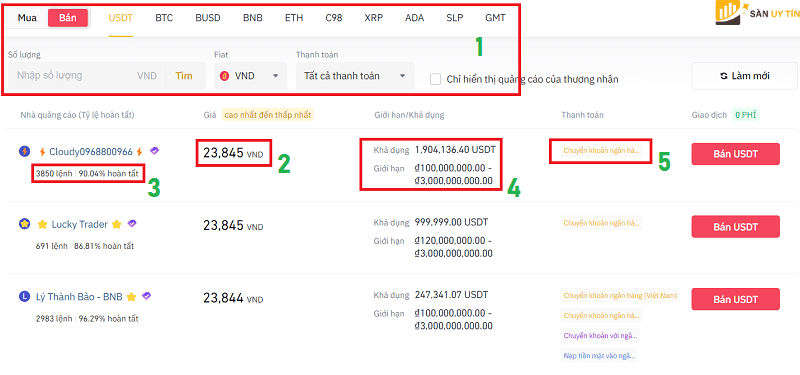The width and height of the screenshot is (800, 375).
Task: Click Chuyển khoản ngân hàng (Việt Nam) tag
Action: (x=620, y=295)
